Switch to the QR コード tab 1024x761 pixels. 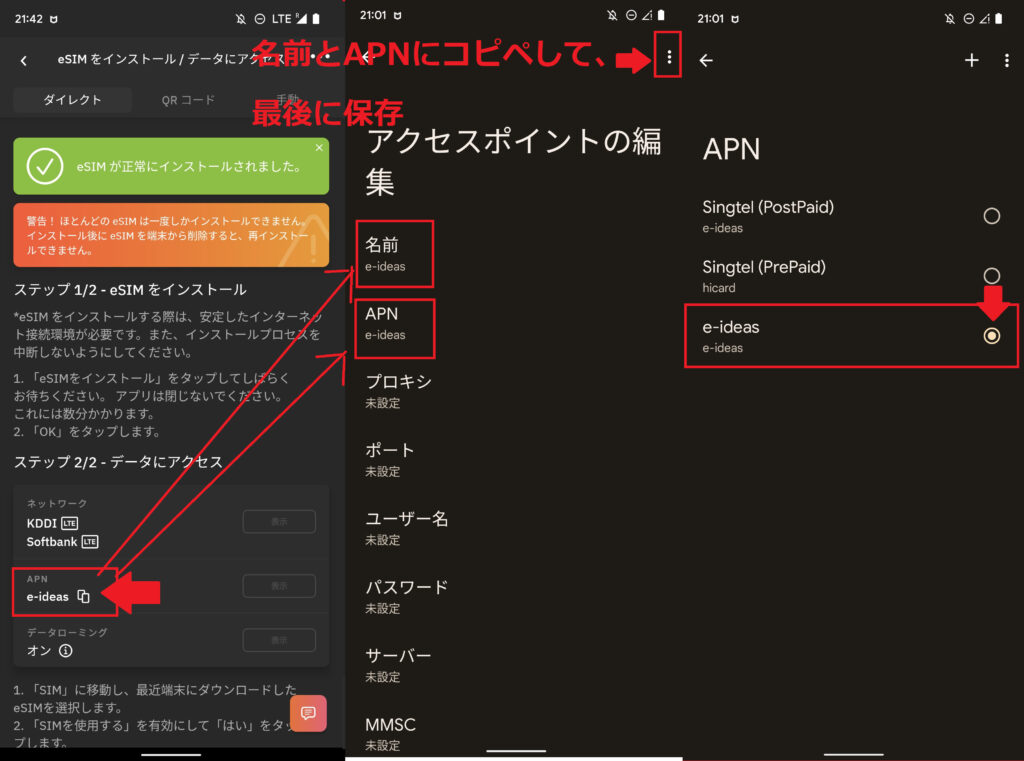coord(188,100)
